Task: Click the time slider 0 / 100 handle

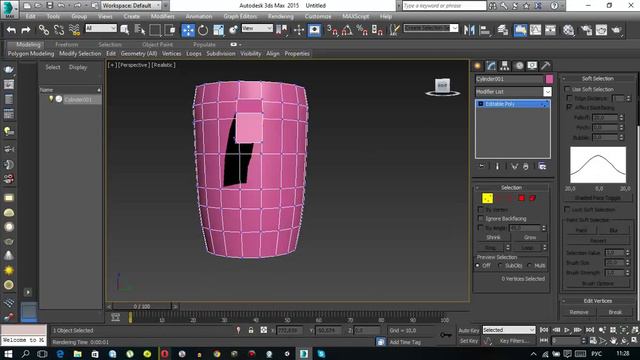Action: pyautogui.click(x=142, y=306)
